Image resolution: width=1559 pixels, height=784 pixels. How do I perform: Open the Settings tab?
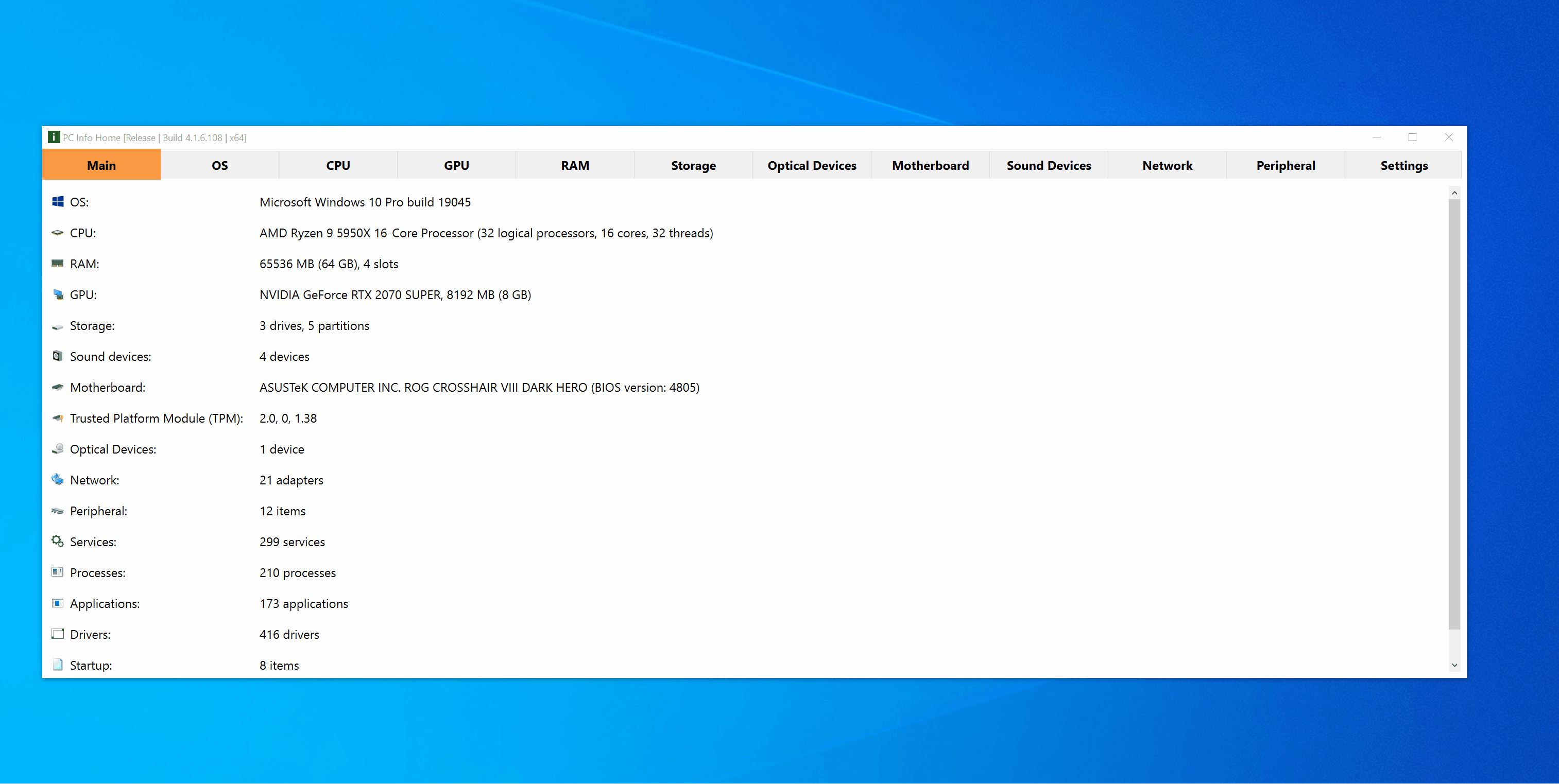coord(1403,165)
